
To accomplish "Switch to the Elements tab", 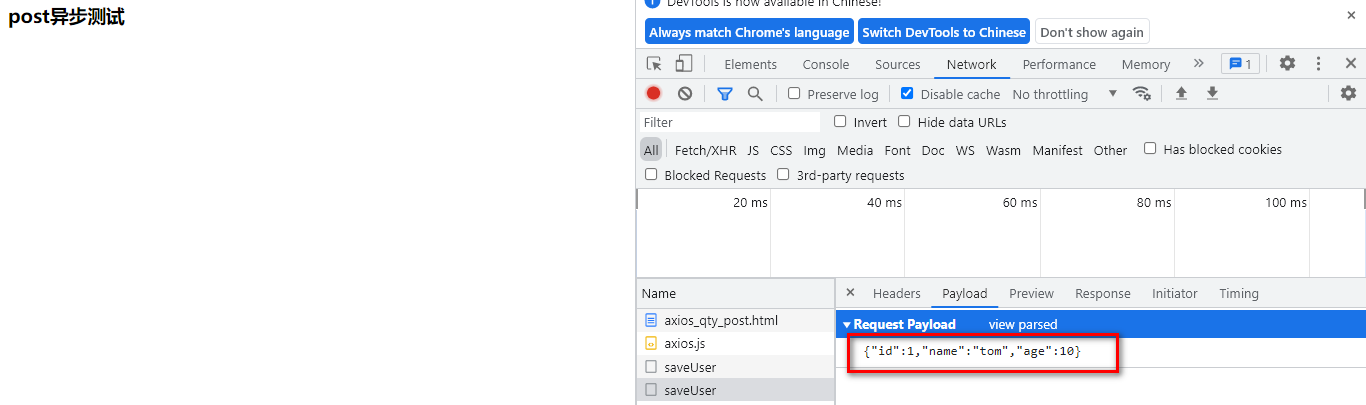I will (750, 64).
